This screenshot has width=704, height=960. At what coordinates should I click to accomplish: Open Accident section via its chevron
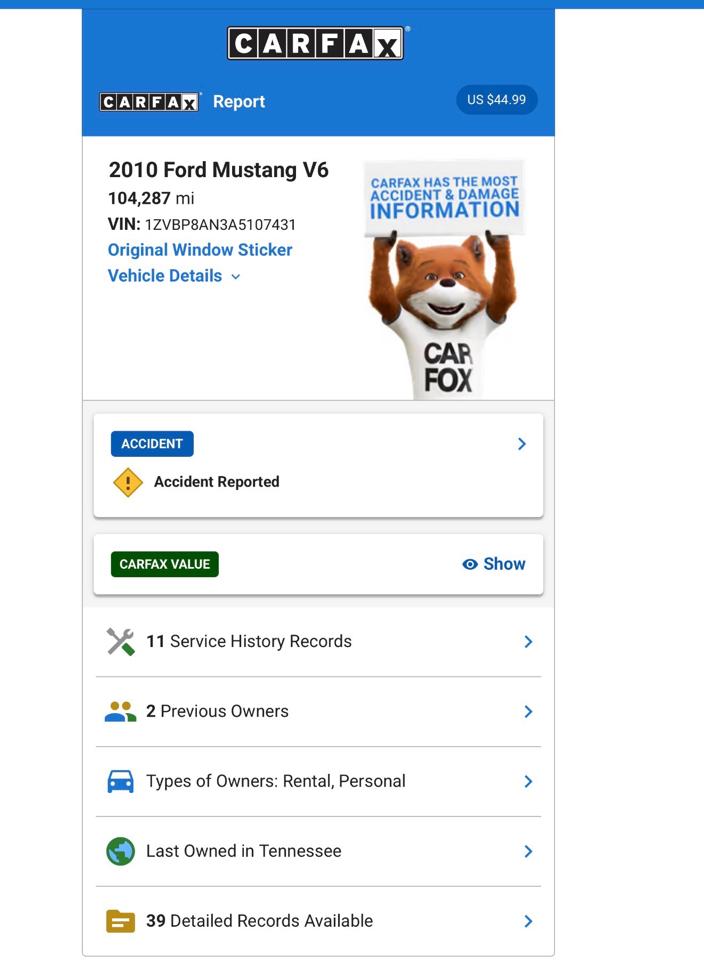(x=522, y=444)
